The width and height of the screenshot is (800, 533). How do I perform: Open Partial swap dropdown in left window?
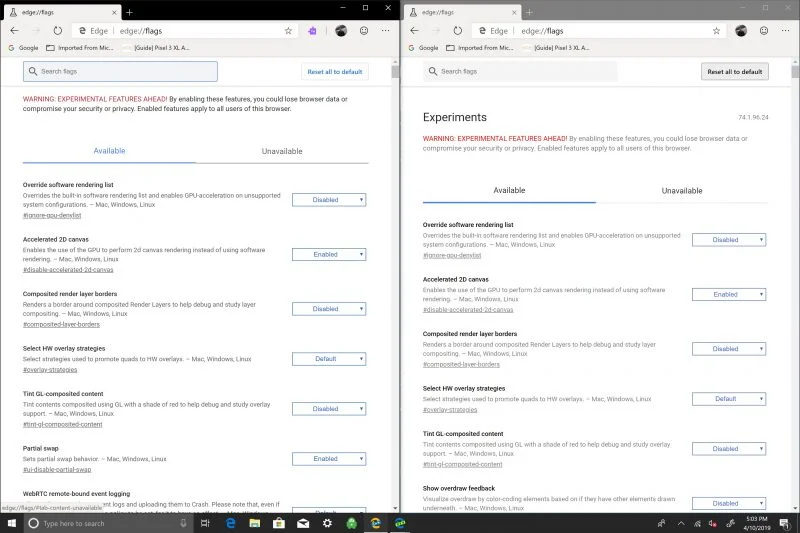click(x=329, y=459)
